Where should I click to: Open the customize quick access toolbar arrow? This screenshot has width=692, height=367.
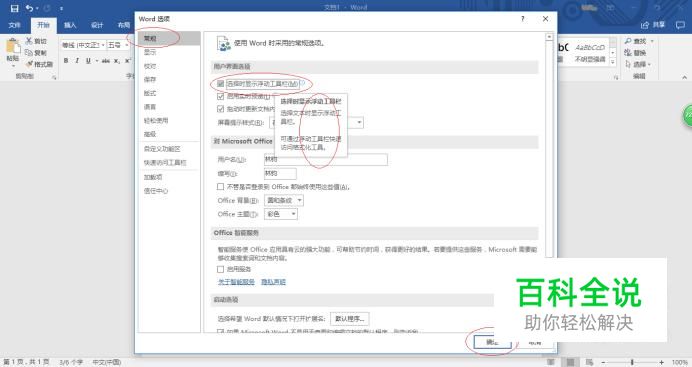point(61,8)
